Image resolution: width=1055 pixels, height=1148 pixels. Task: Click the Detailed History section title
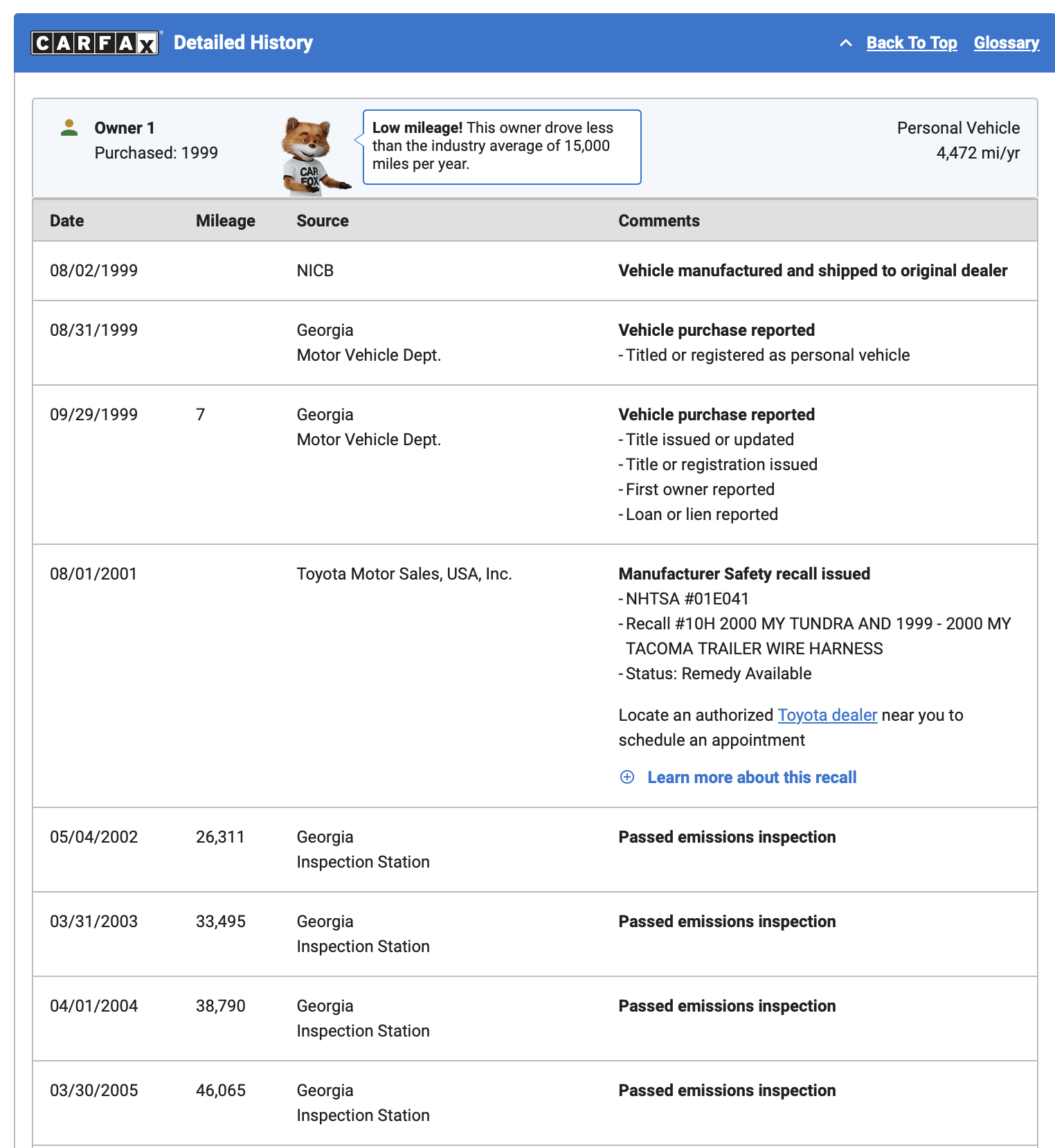tap(243, 43)
